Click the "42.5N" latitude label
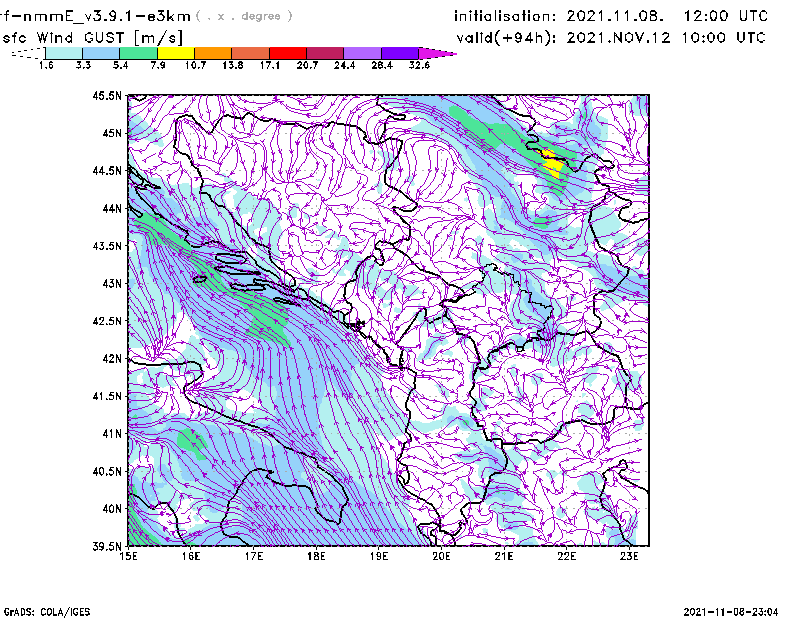The height and width of the screenshot is (618, 800). point(107,321)
